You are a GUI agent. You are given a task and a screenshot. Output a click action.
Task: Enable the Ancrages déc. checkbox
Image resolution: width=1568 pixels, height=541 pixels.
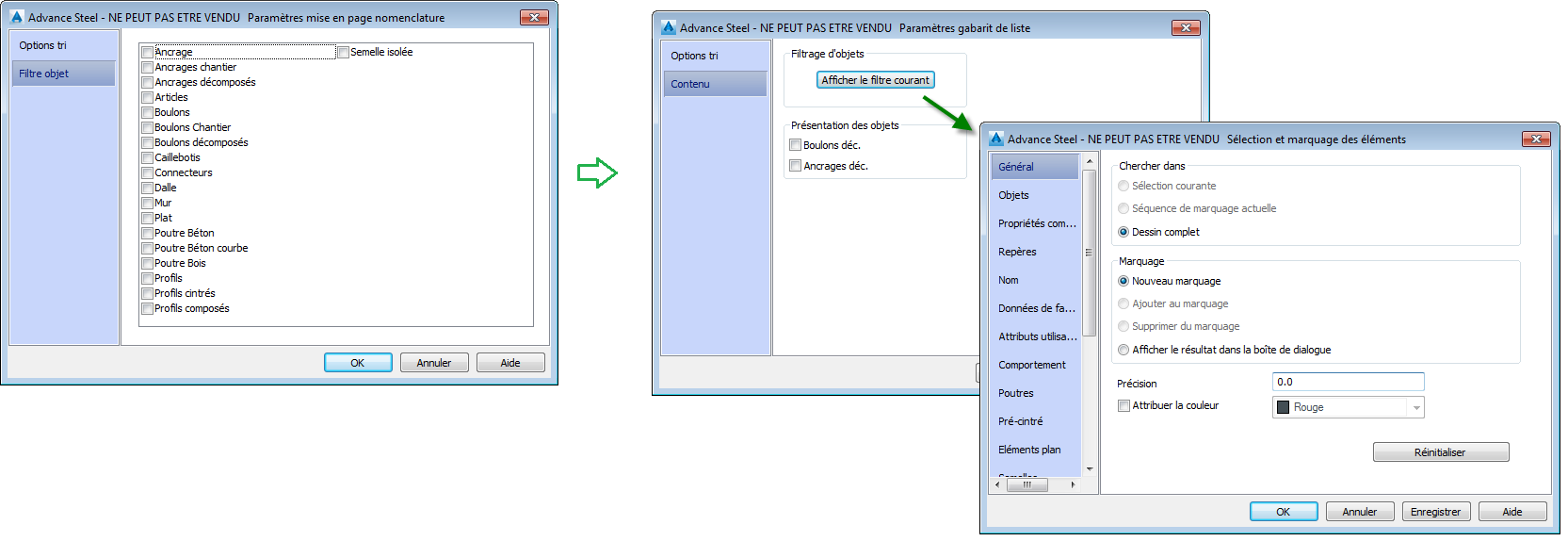[796, 166]
